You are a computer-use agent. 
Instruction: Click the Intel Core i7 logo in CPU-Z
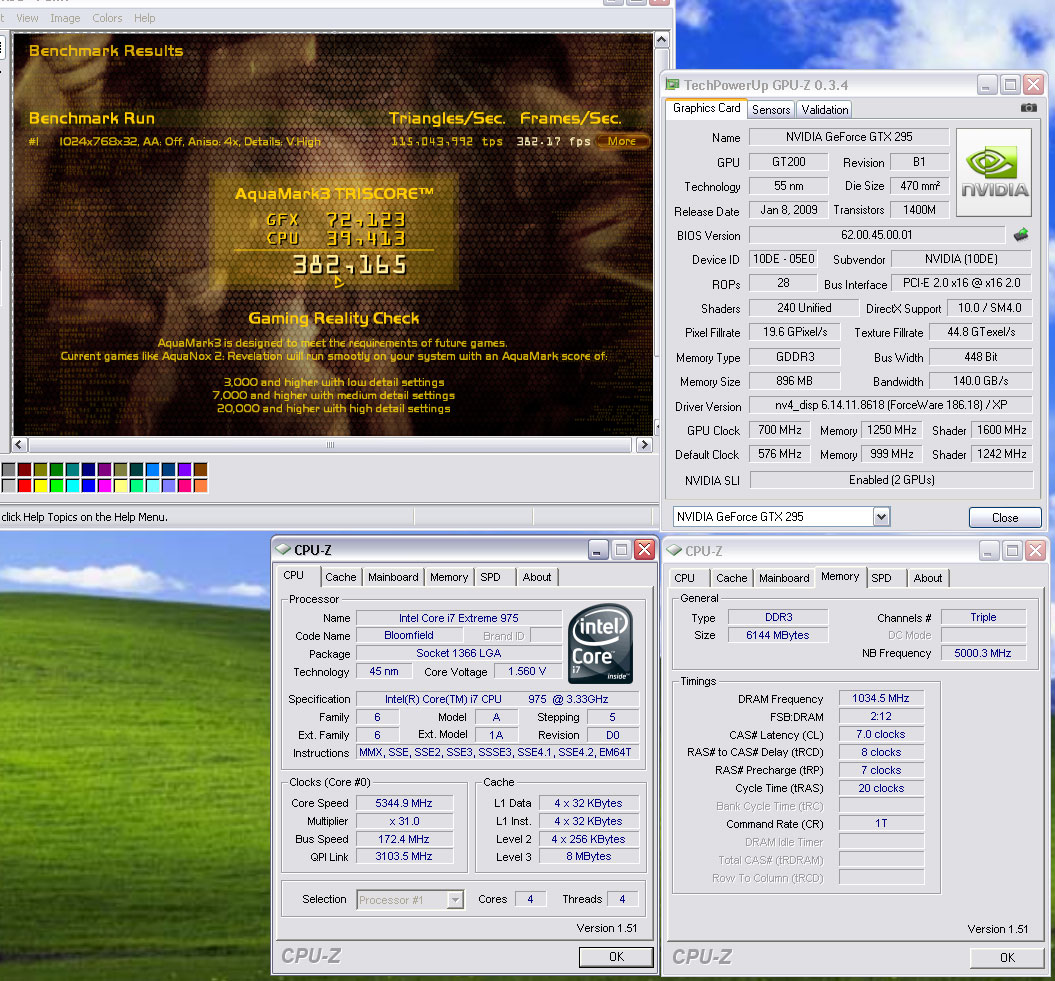600,644
